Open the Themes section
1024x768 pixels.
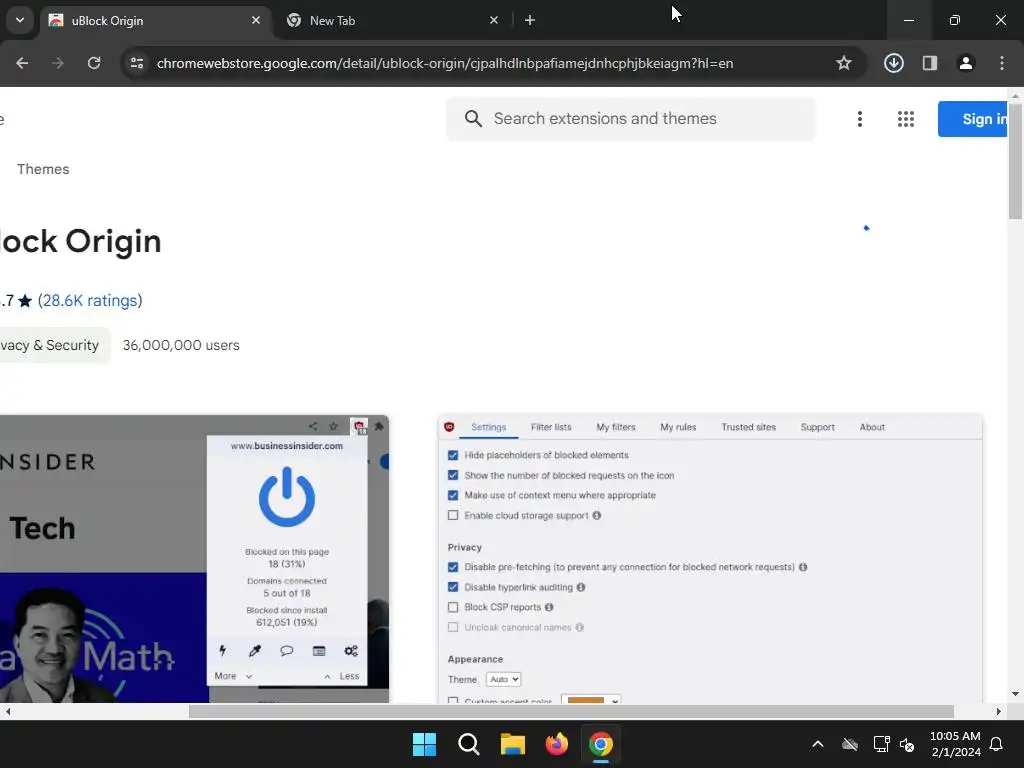click(43, 169)
